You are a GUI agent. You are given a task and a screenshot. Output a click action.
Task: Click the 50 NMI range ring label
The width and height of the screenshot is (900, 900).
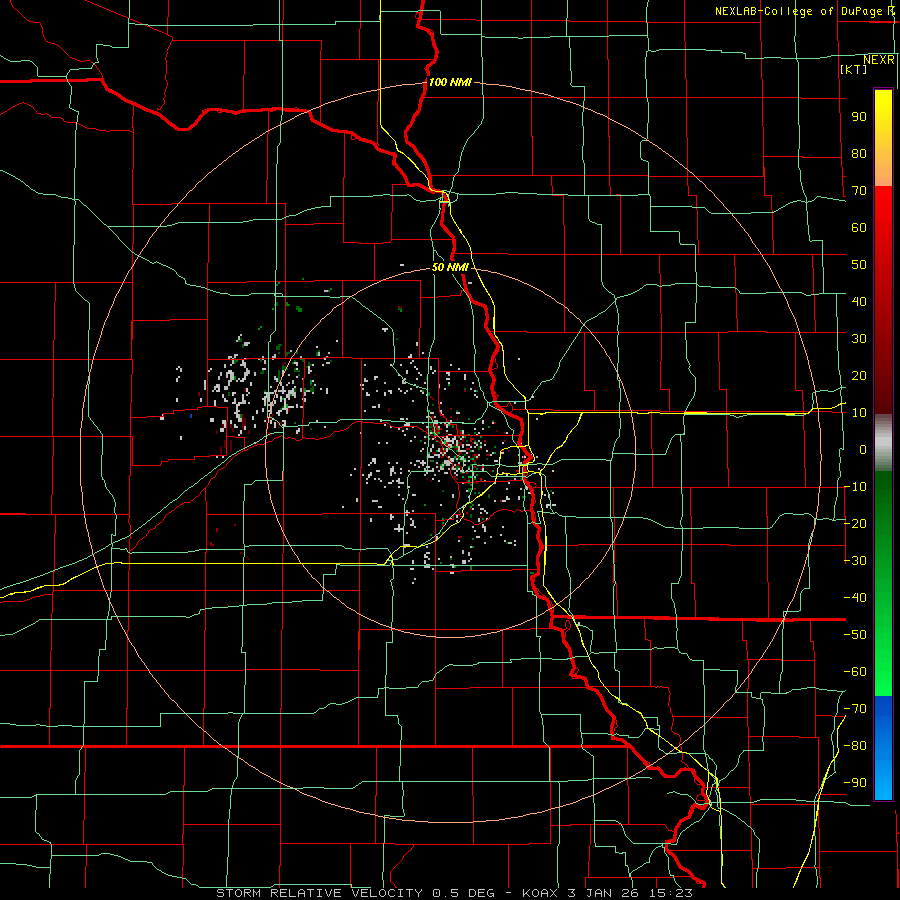pos(450,267)
